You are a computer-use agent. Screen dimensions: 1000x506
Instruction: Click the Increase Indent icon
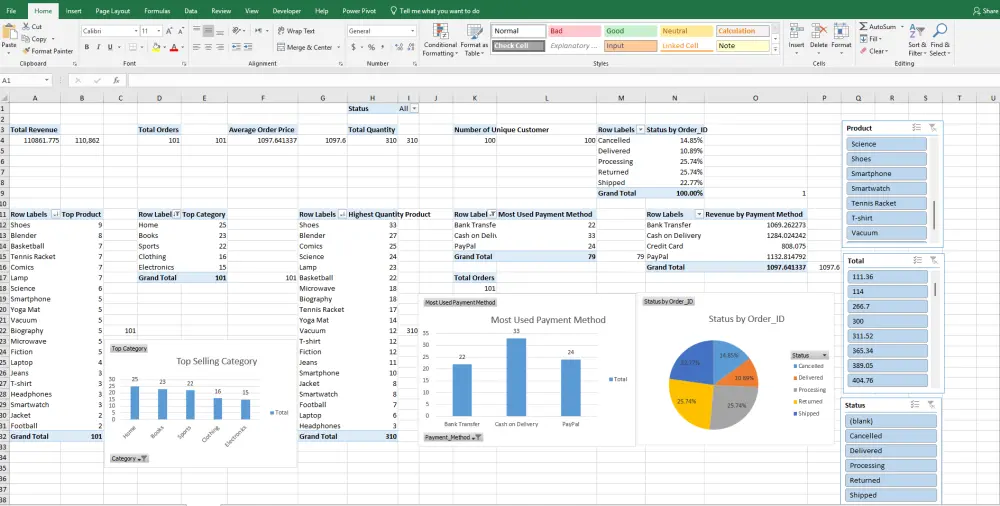point(248,47)
